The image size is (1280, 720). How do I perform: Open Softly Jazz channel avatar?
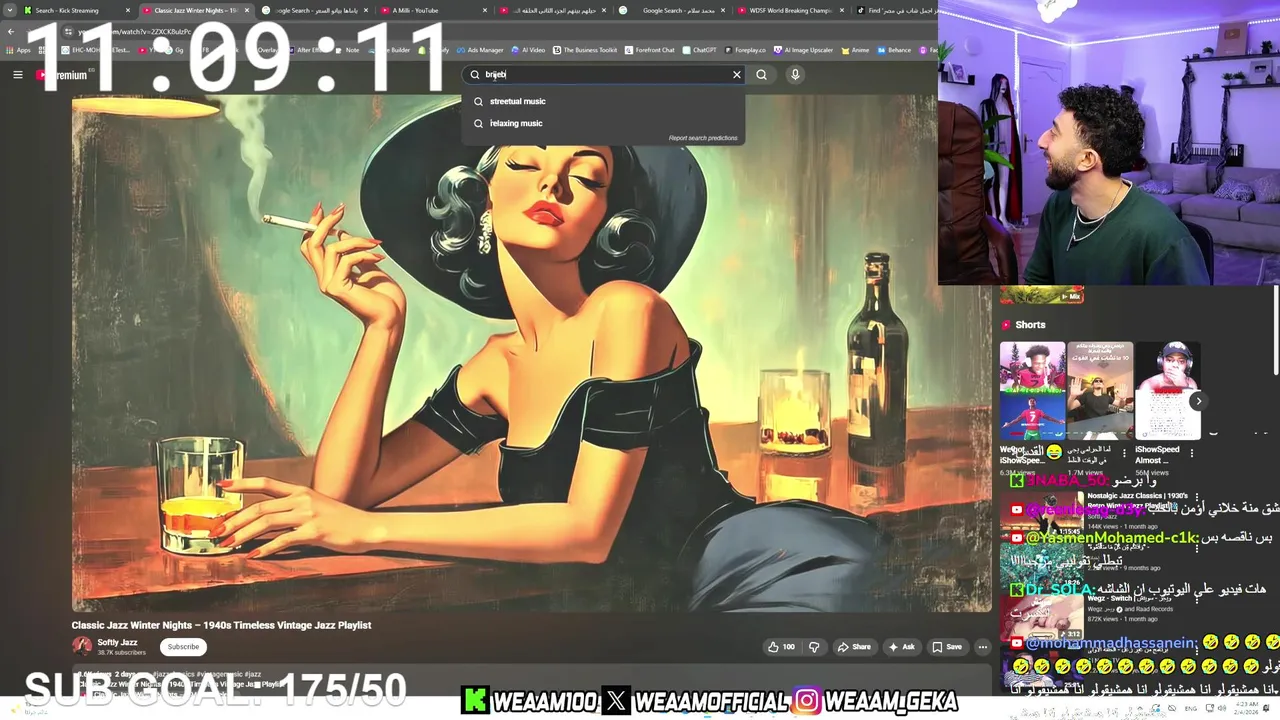coord(82,646)
